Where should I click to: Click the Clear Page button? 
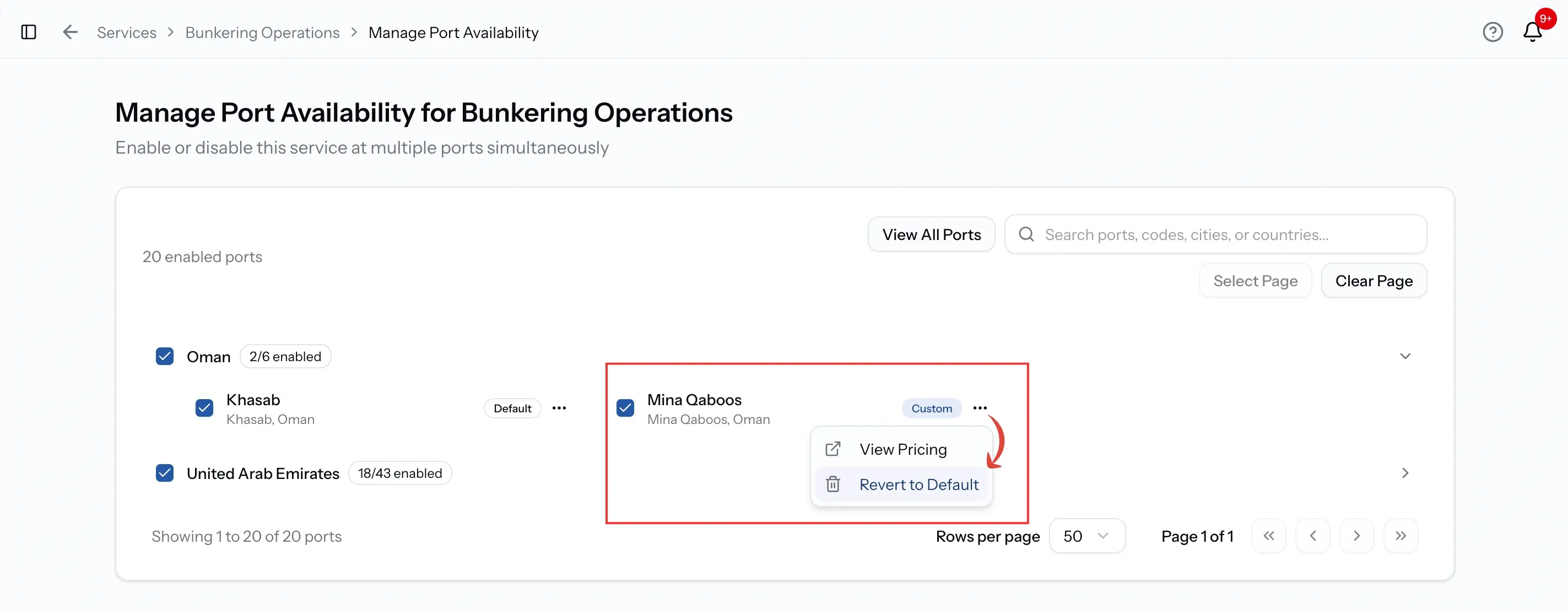tap(1374, 281)
